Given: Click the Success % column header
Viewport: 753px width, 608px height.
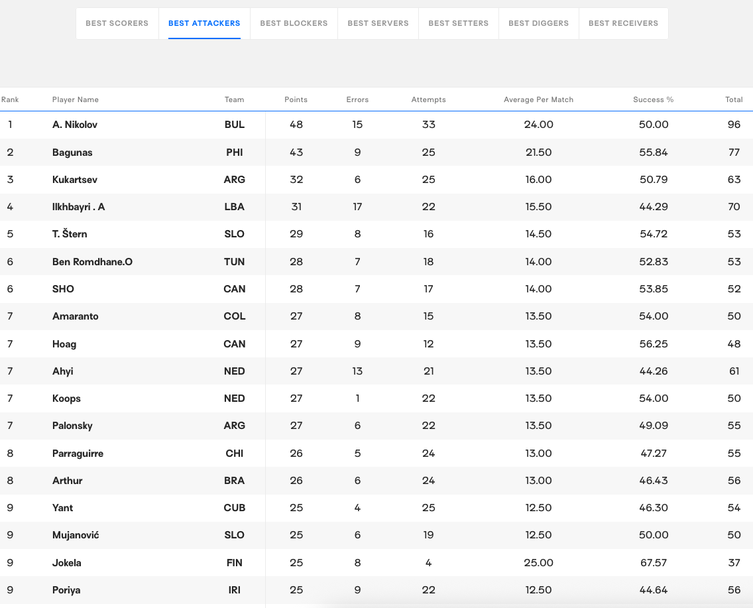Looking at the screenshot, I should (x=653, y=100).
